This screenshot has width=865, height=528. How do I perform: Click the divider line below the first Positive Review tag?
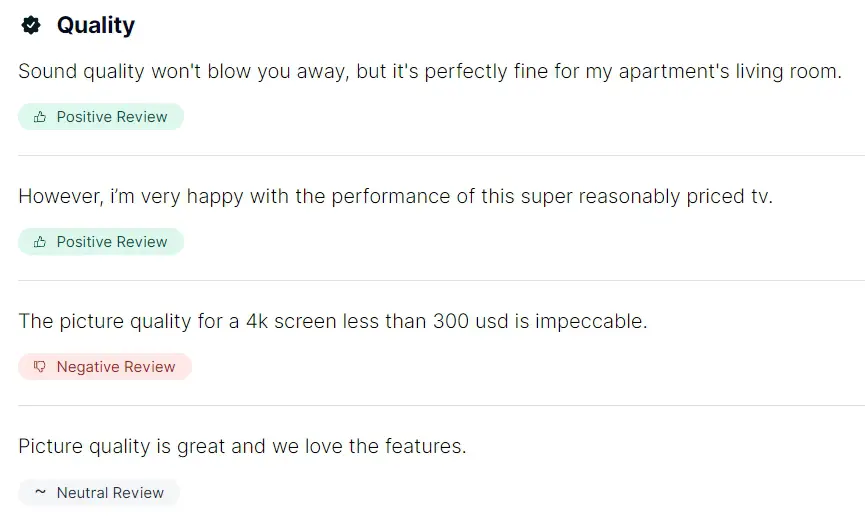[441, 156]
